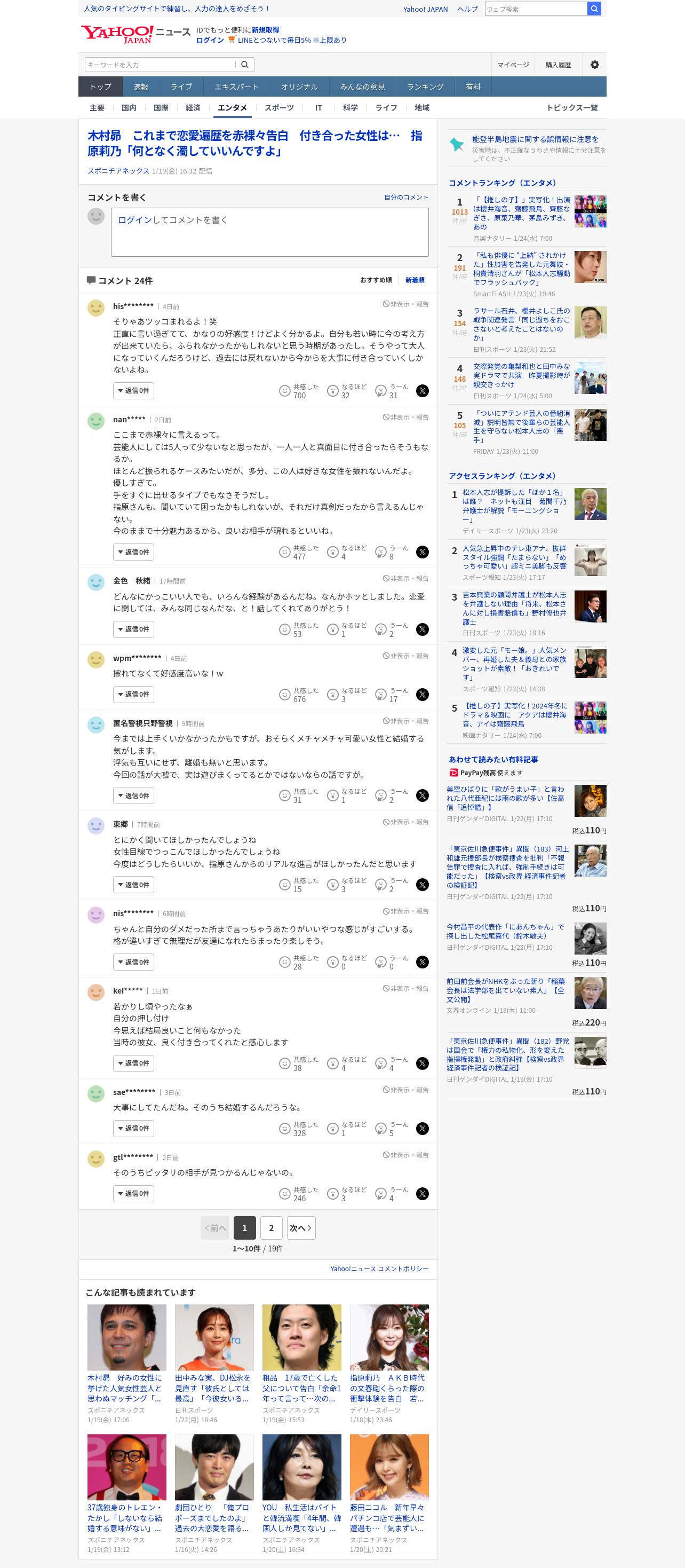Viewport: 685px width, 1568px height.
Task: Select the 経済 category
Action: click(193, 108)
